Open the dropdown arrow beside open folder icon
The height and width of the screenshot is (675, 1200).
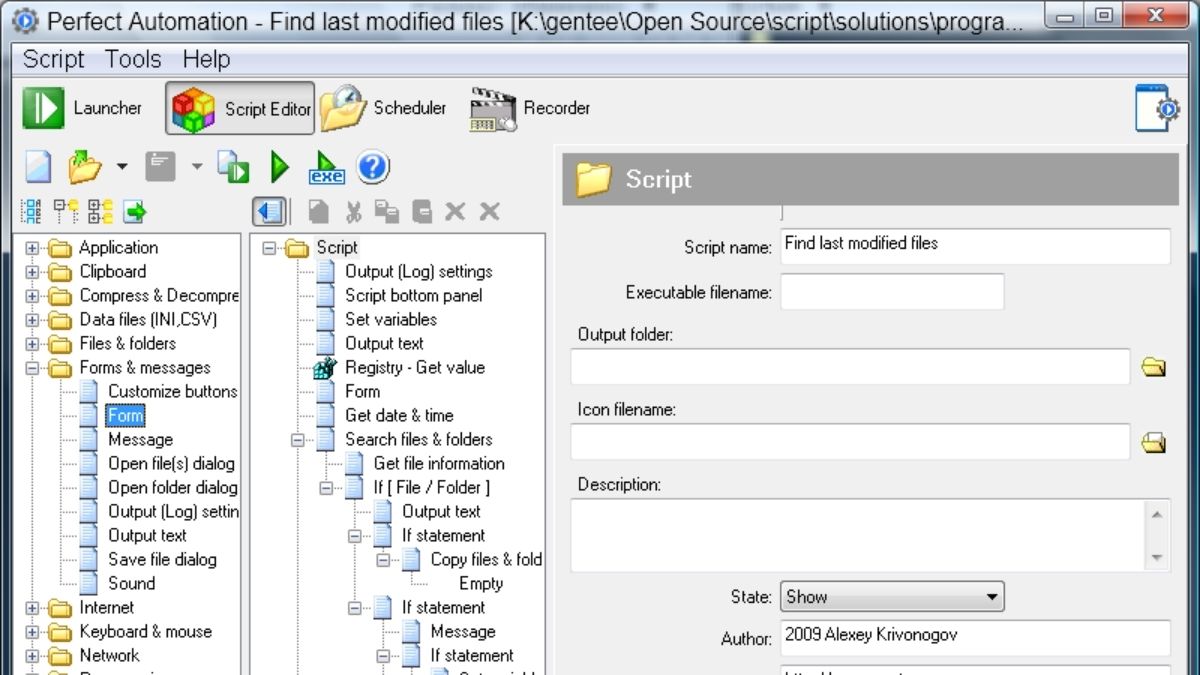pyautogui.click(x=121, y=167)
